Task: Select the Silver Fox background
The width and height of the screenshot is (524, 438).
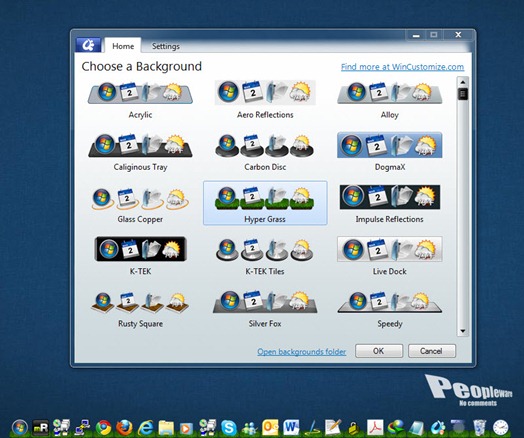Action: [265, 302]
